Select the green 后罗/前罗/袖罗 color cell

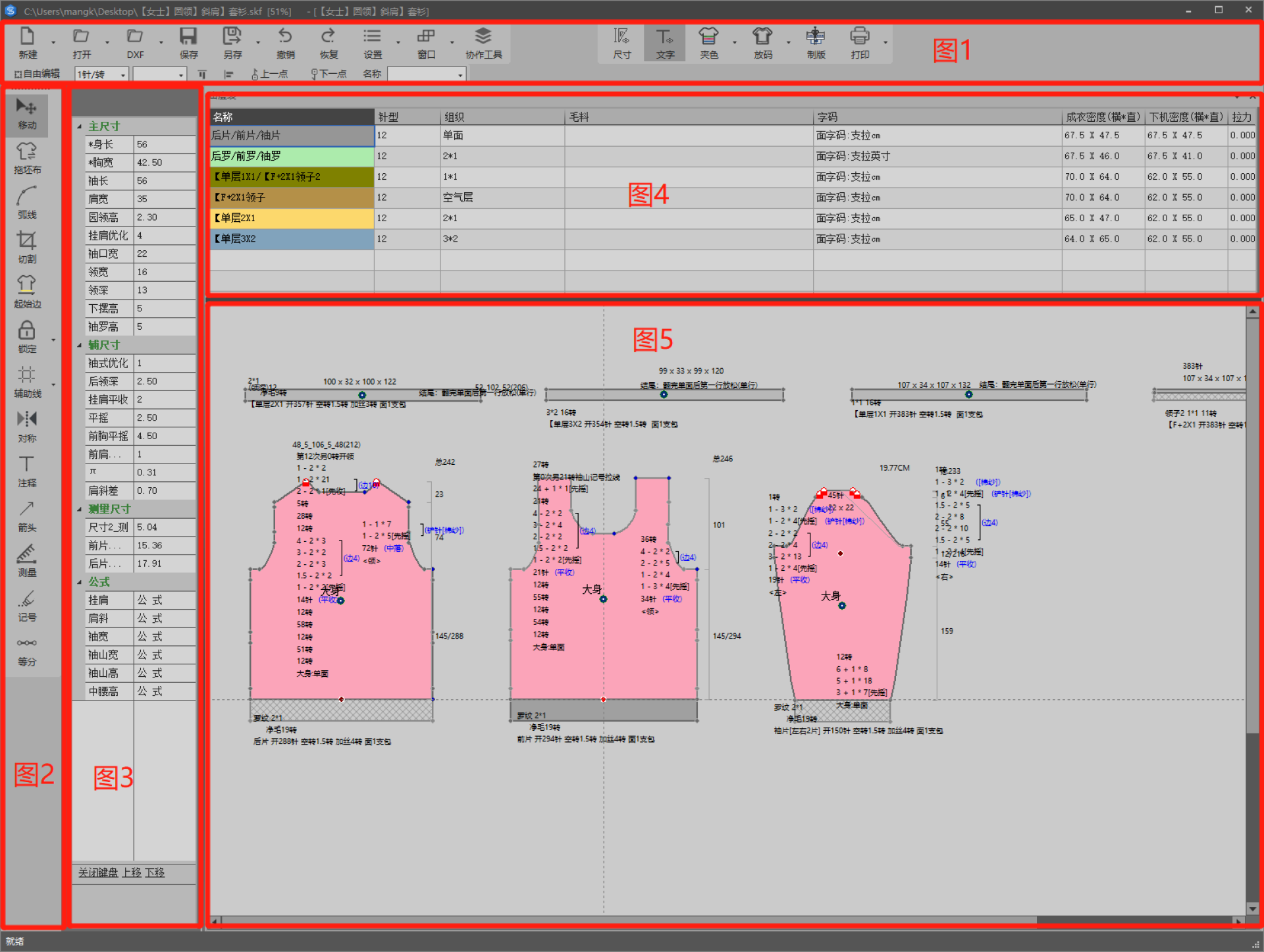pyautogui.click(x=292, y=156)
